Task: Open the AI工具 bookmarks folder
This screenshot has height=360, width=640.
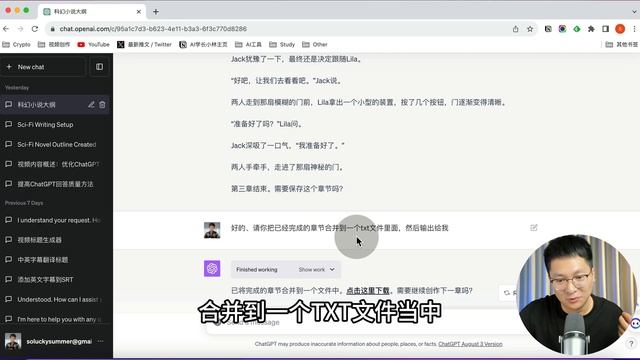Action: pyautogui.click(x=248, y=44)
